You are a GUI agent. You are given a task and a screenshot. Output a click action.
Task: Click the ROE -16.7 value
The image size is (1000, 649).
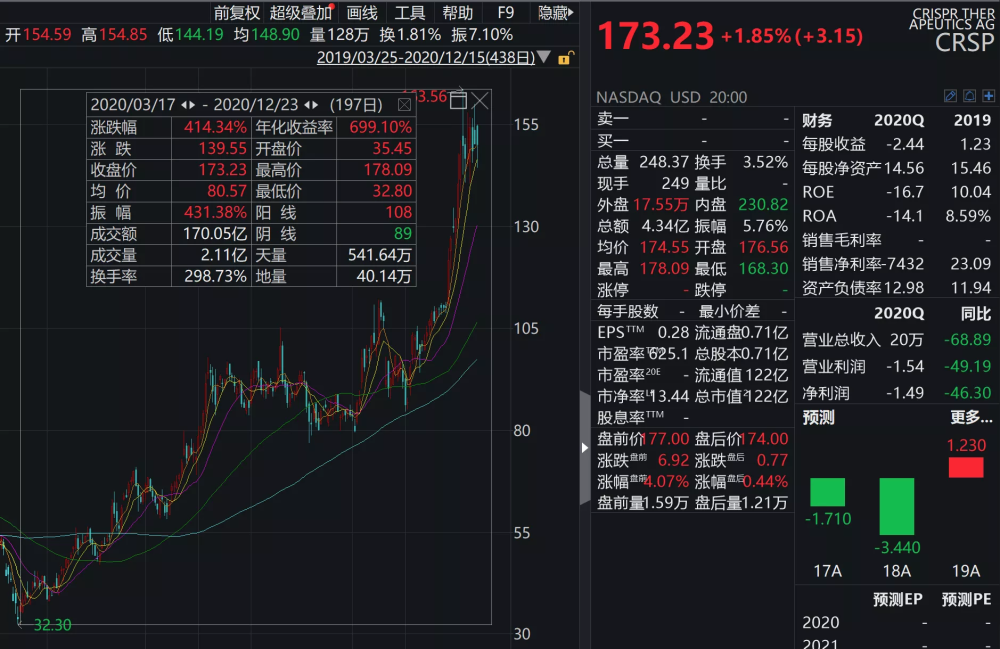click(x=904, y=192)
